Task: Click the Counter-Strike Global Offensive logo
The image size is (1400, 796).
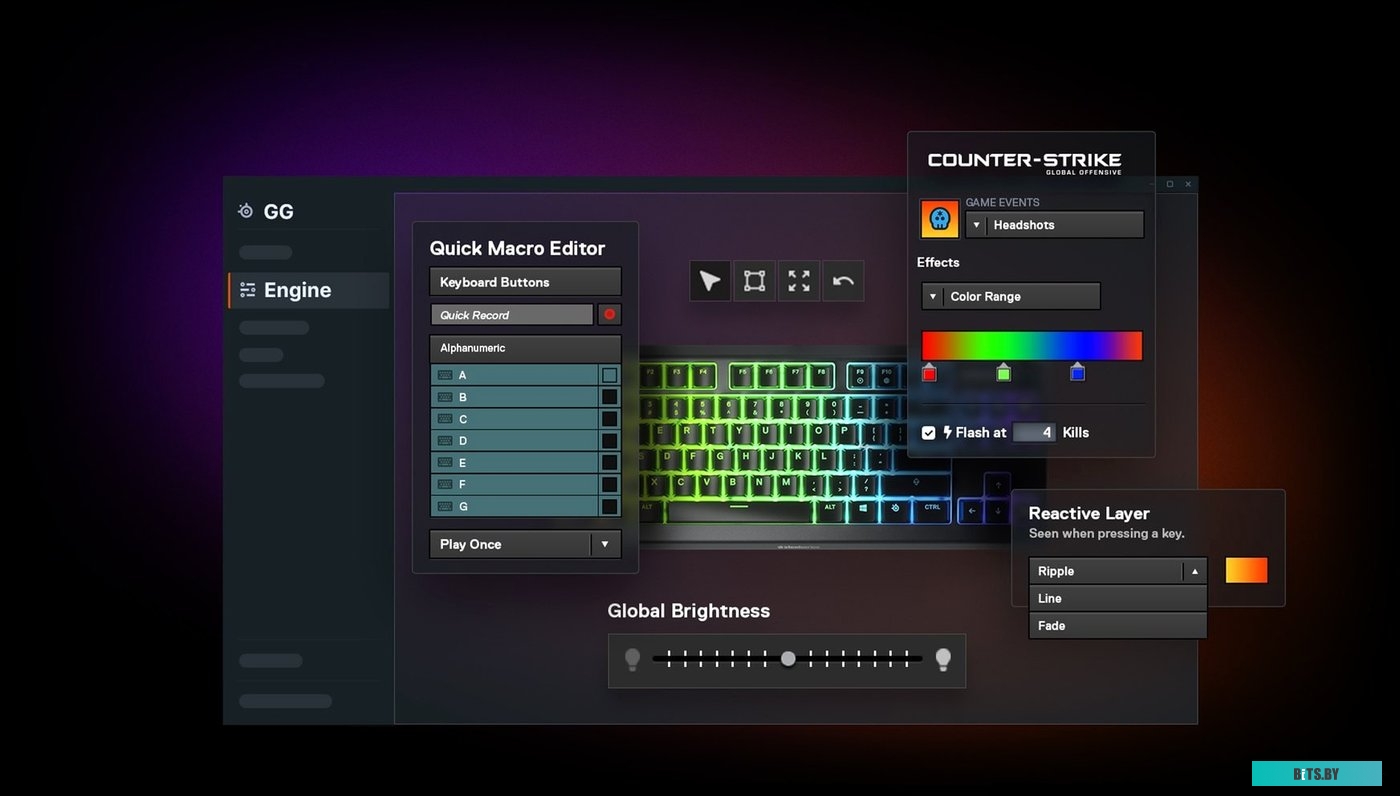Action: tap(1024, 162)
